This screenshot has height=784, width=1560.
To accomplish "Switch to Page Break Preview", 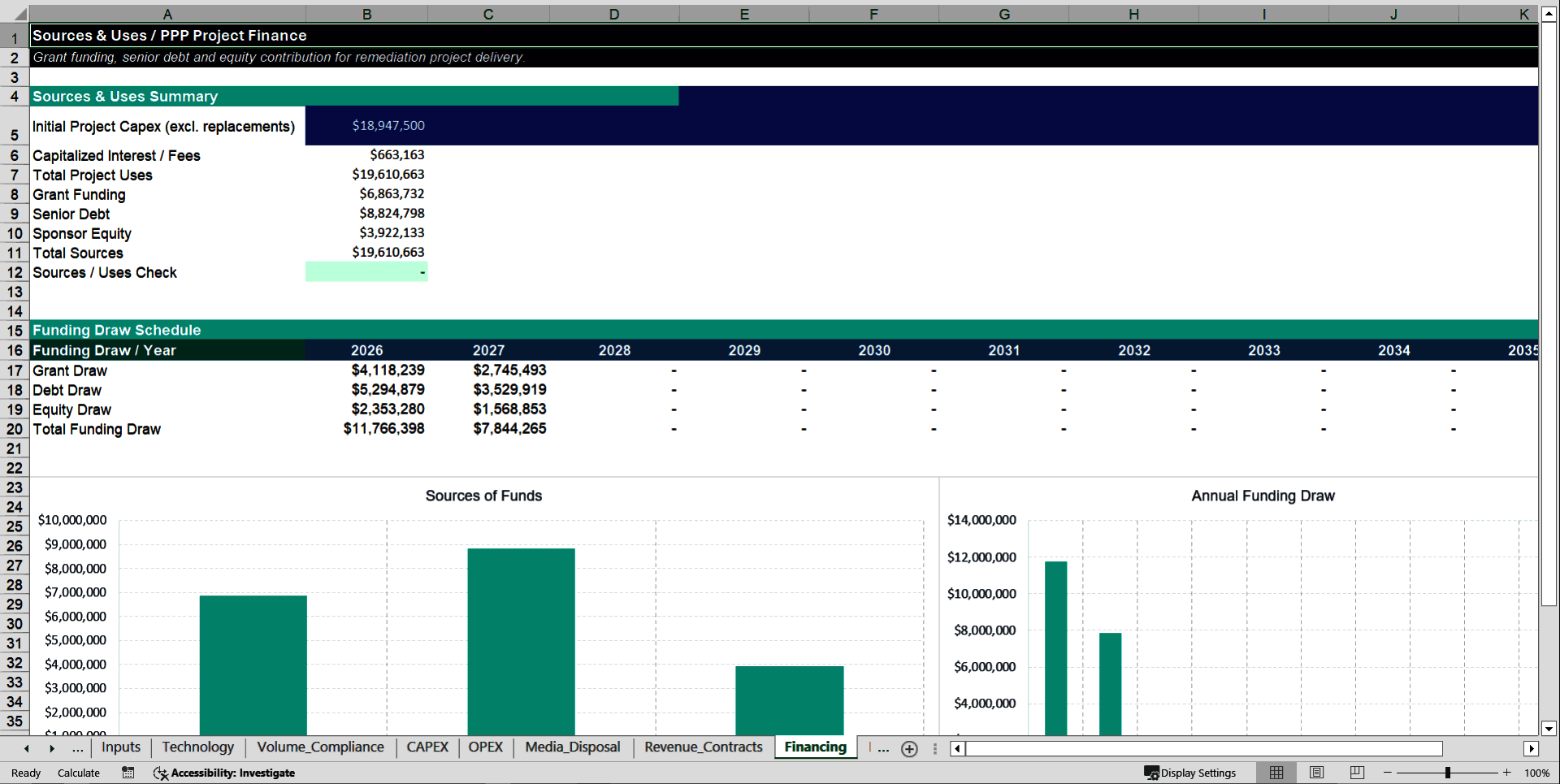I will click(1356, 773).
